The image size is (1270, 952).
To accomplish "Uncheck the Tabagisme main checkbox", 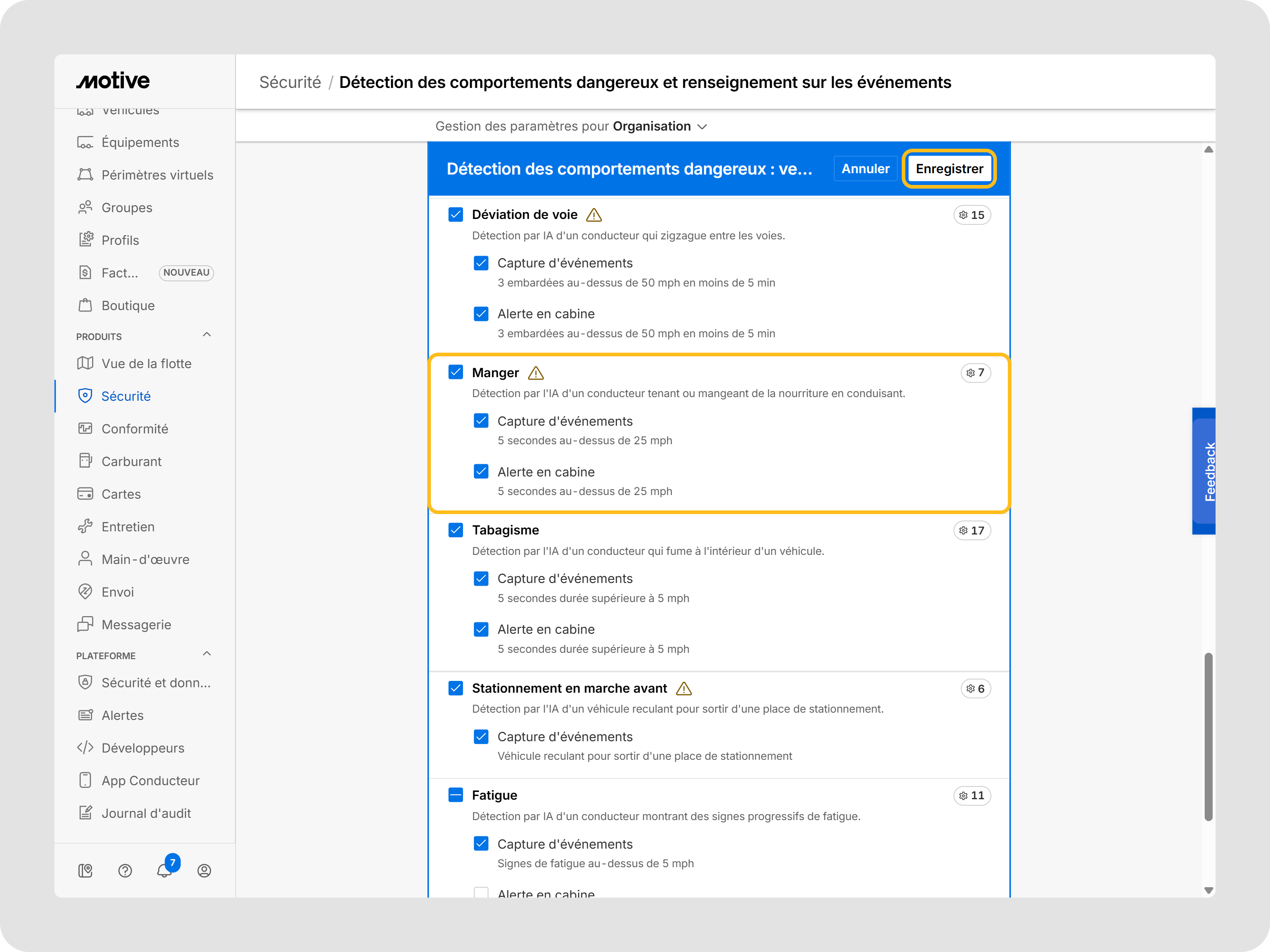I will tap(456, 530).
